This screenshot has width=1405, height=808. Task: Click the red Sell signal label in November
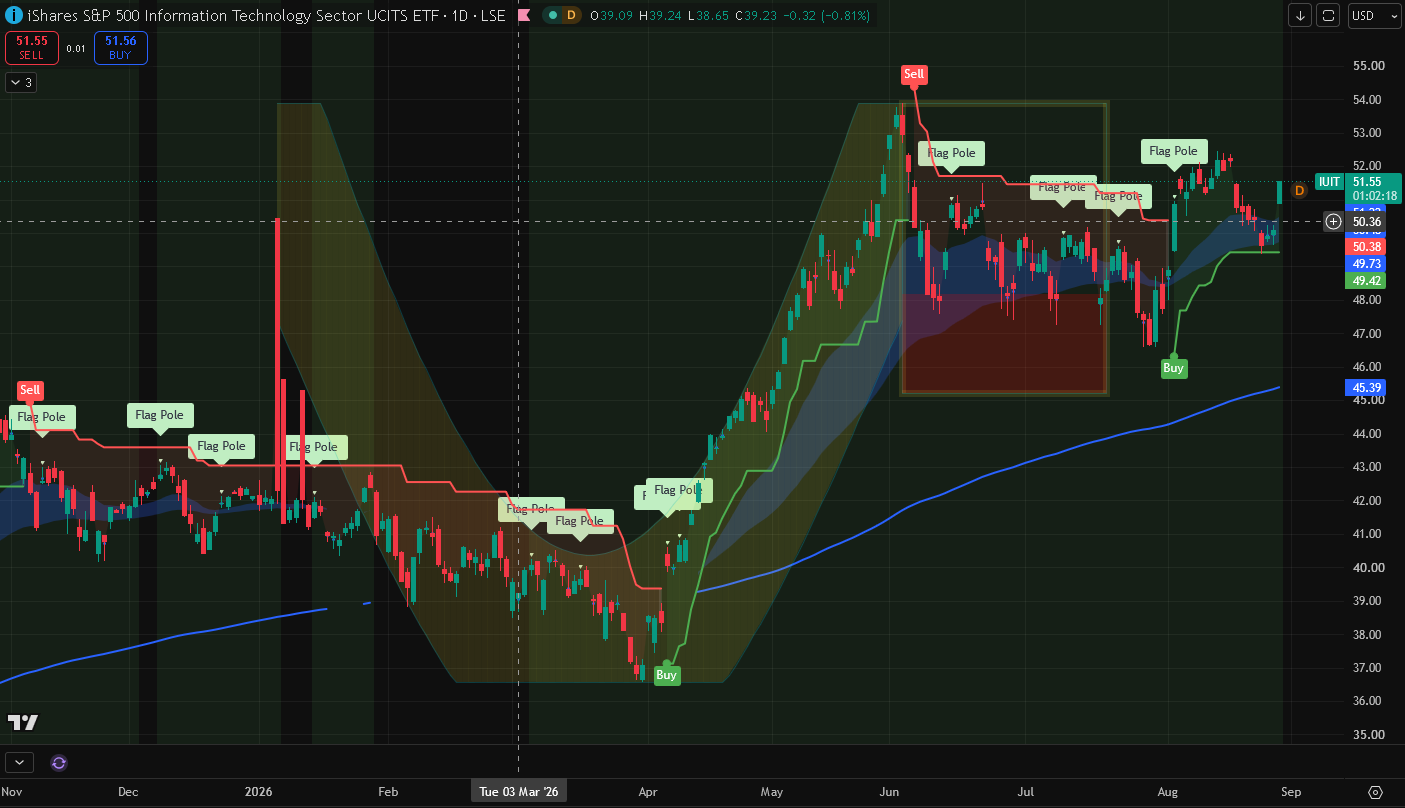tap(31, 390)
